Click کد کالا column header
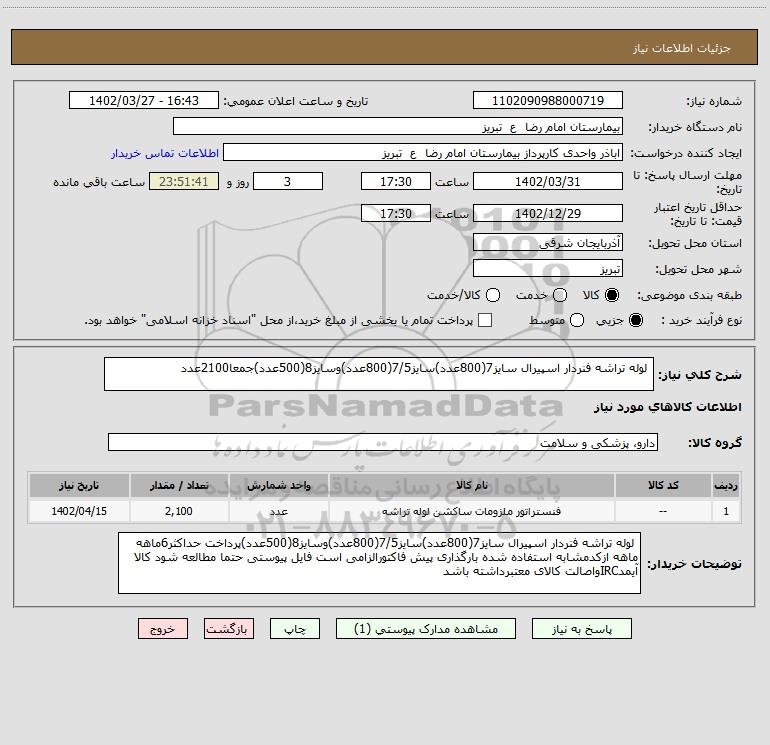 pos(663,485)
